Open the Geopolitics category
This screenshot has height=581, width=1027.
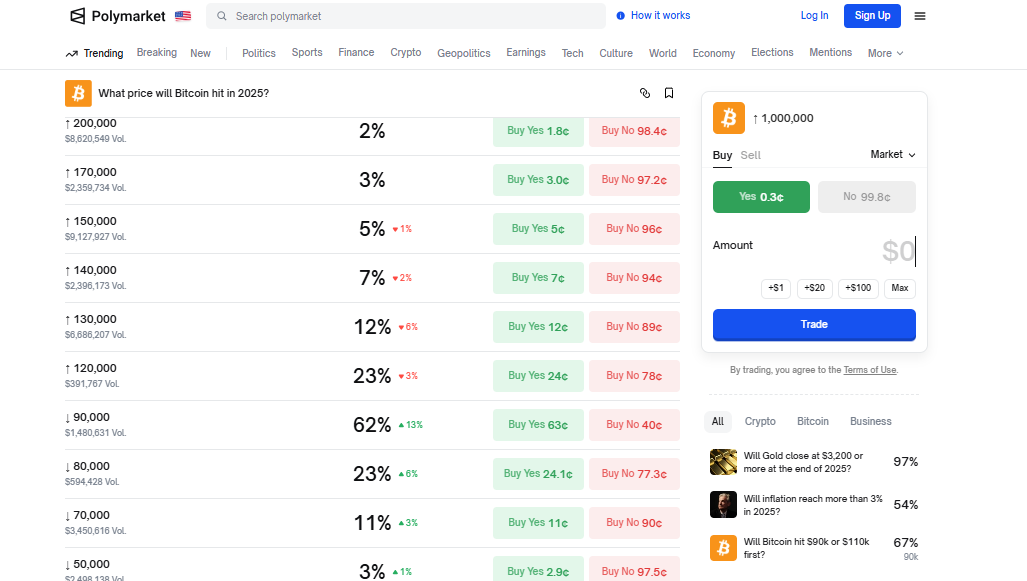click(x=463, y=53)
